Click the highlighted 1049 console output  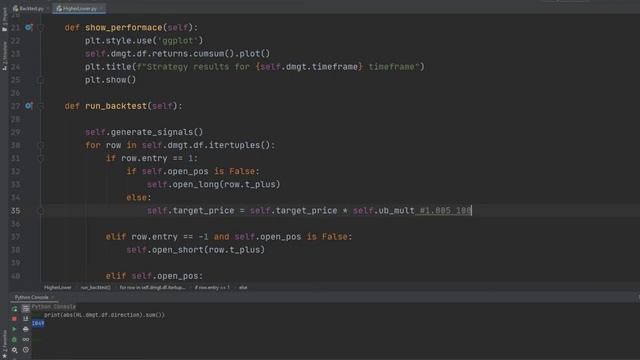click(38, 323)
